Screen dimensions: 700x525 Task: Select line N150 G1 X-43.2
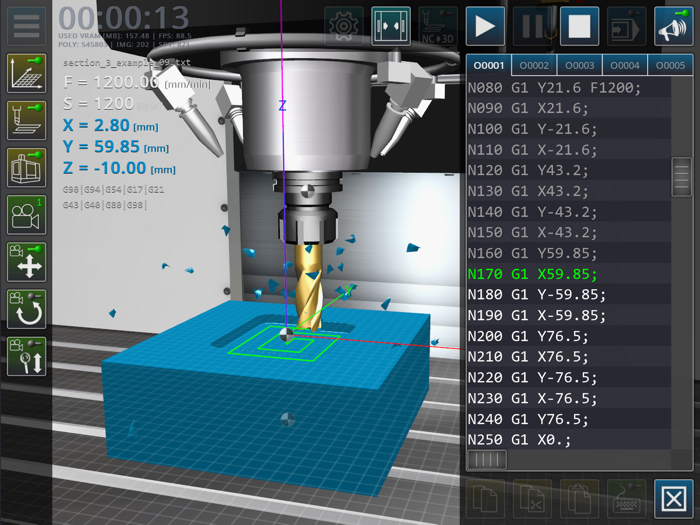(568, 232)
